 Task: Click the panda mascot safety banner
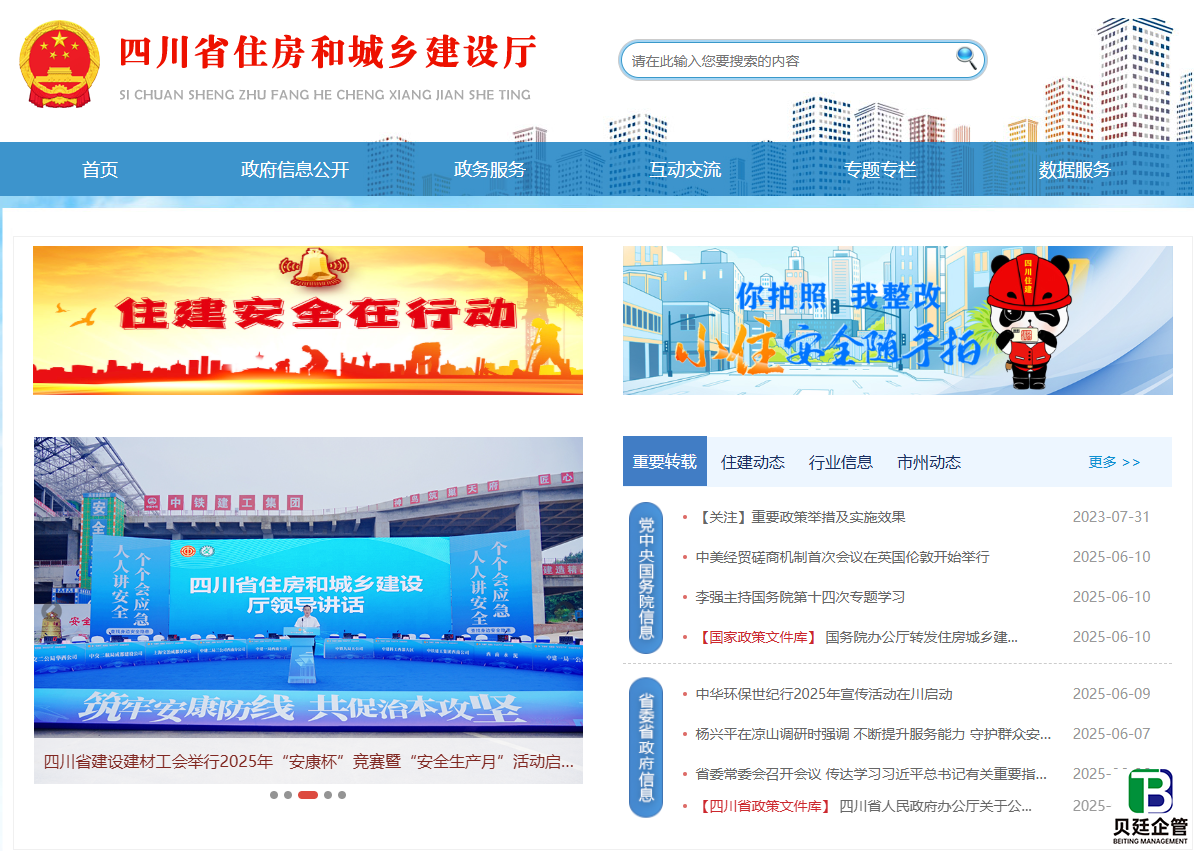coord(897,319)
